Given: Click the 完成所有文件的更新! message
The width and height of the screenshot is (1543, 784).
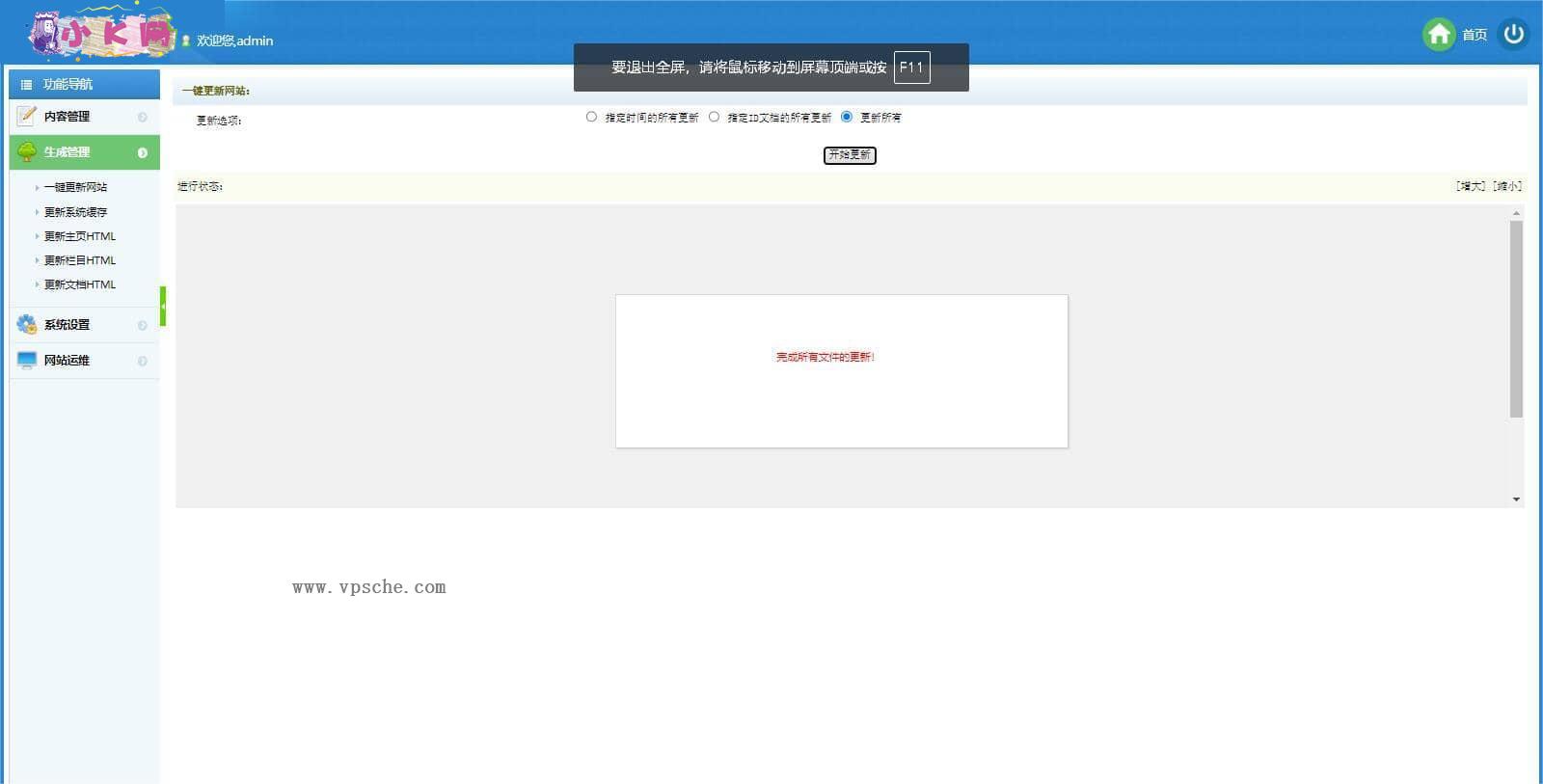Looking at the screenshot, I should coord(826,357).
